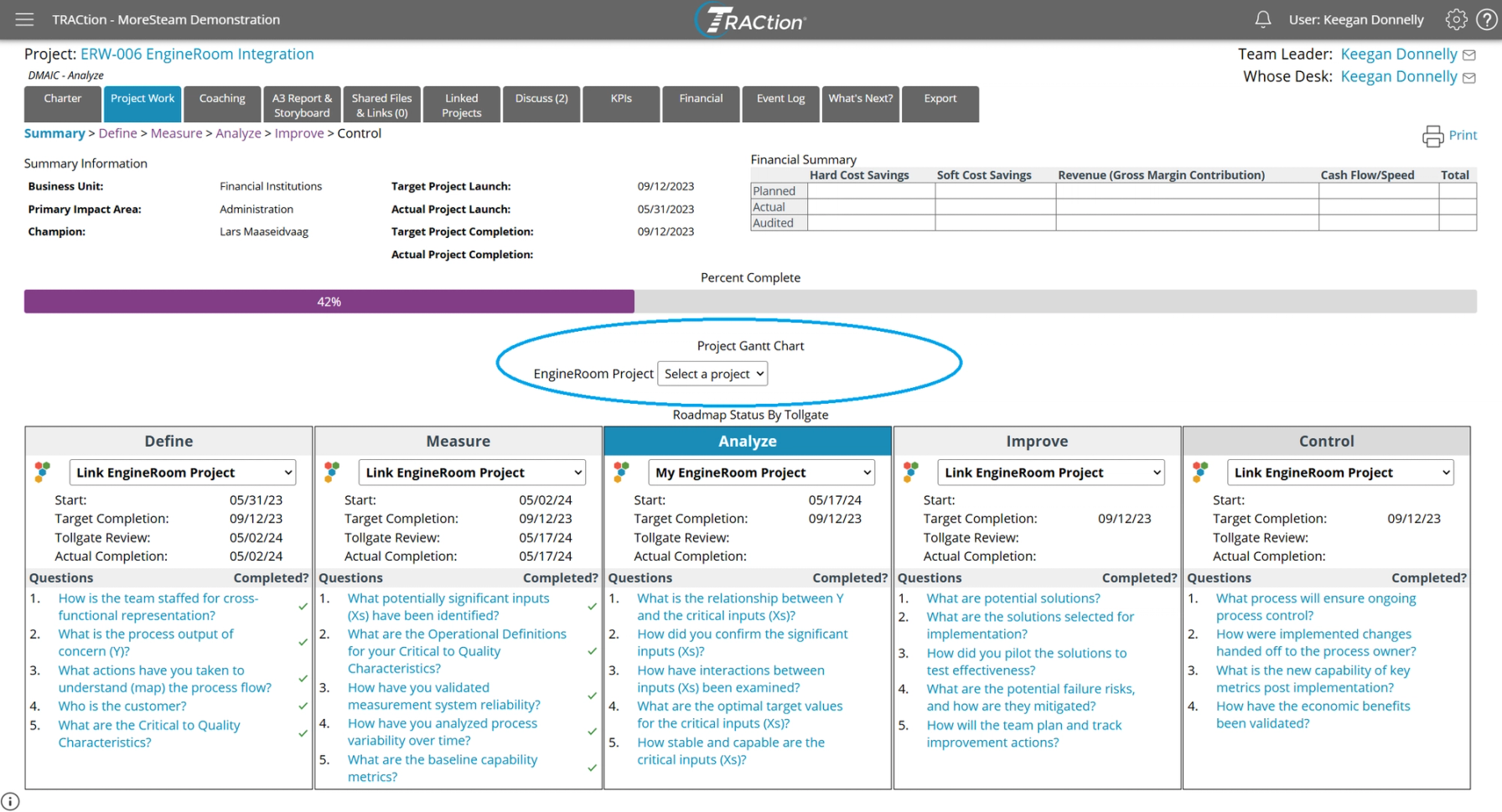Open the KPIs tab

[x=621, y=105]
